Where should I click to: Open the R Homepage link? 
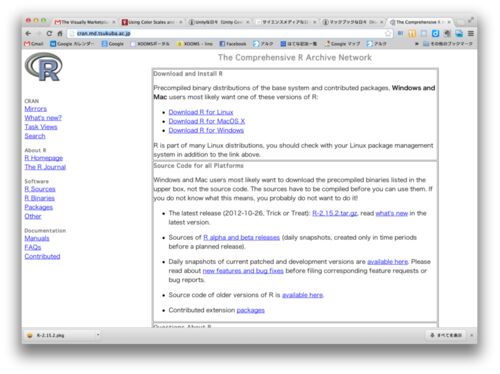[x=44, y=158]
